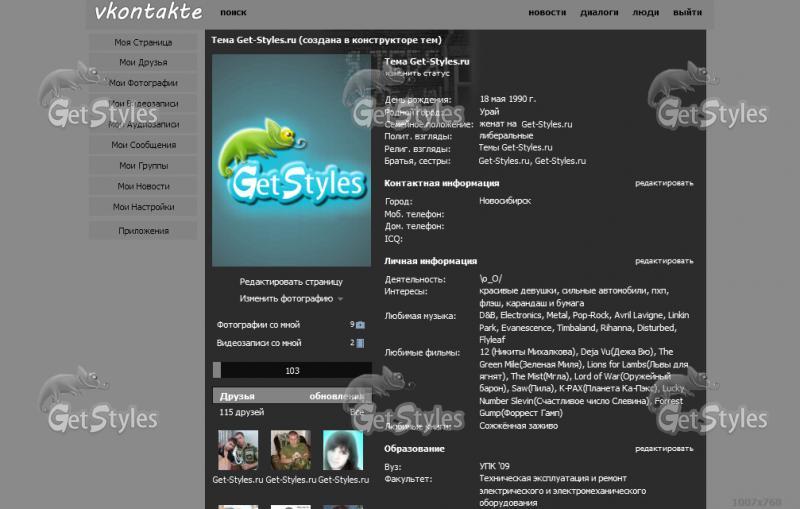The width and height of the screenshot is (800, 509).
Task: Open Видеозаписи со мной
Action: pos(259,343)
